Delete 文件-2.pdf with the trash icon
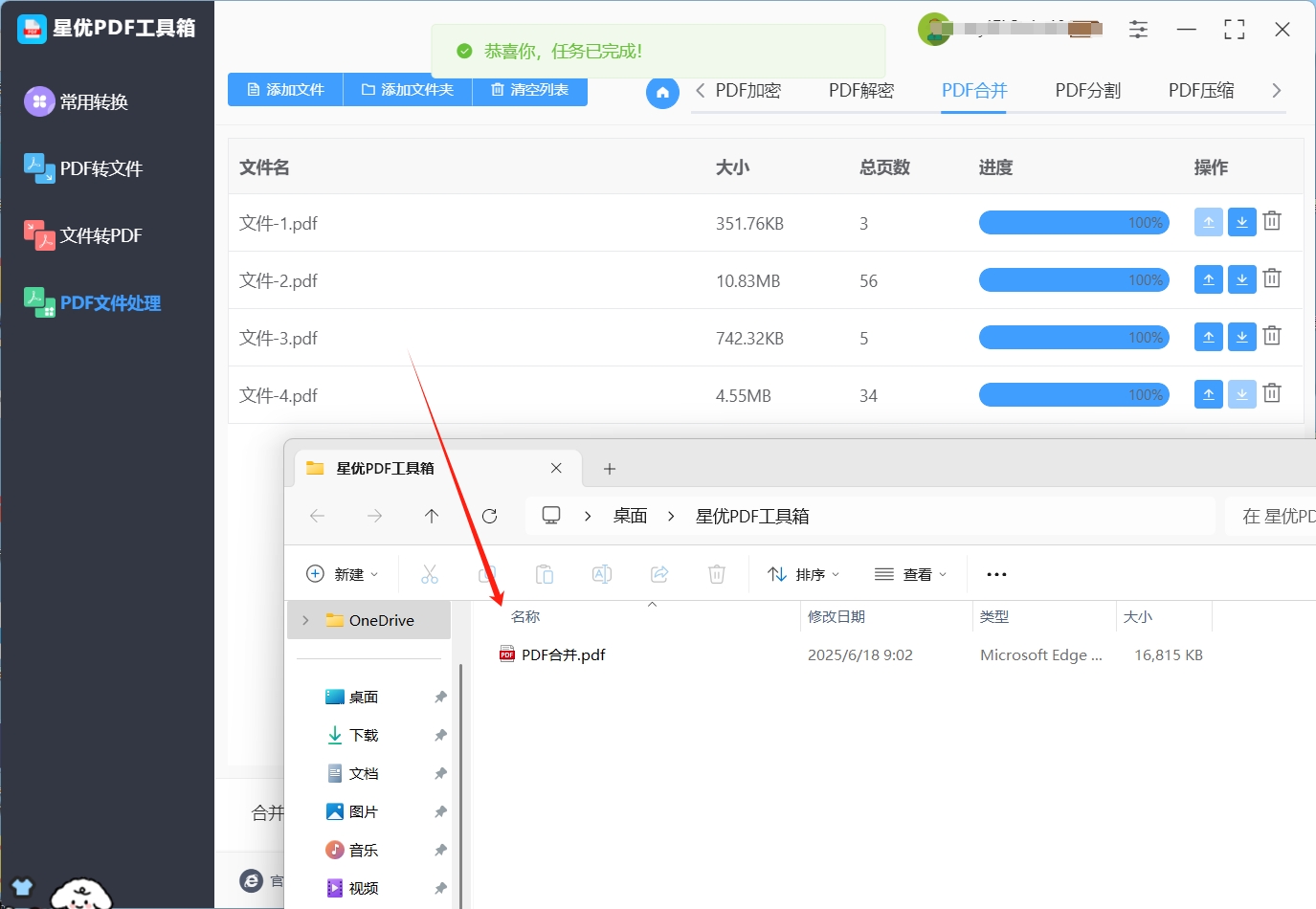The width and height of the screenshot is (1316, 909). click(x=1272, y=278)
